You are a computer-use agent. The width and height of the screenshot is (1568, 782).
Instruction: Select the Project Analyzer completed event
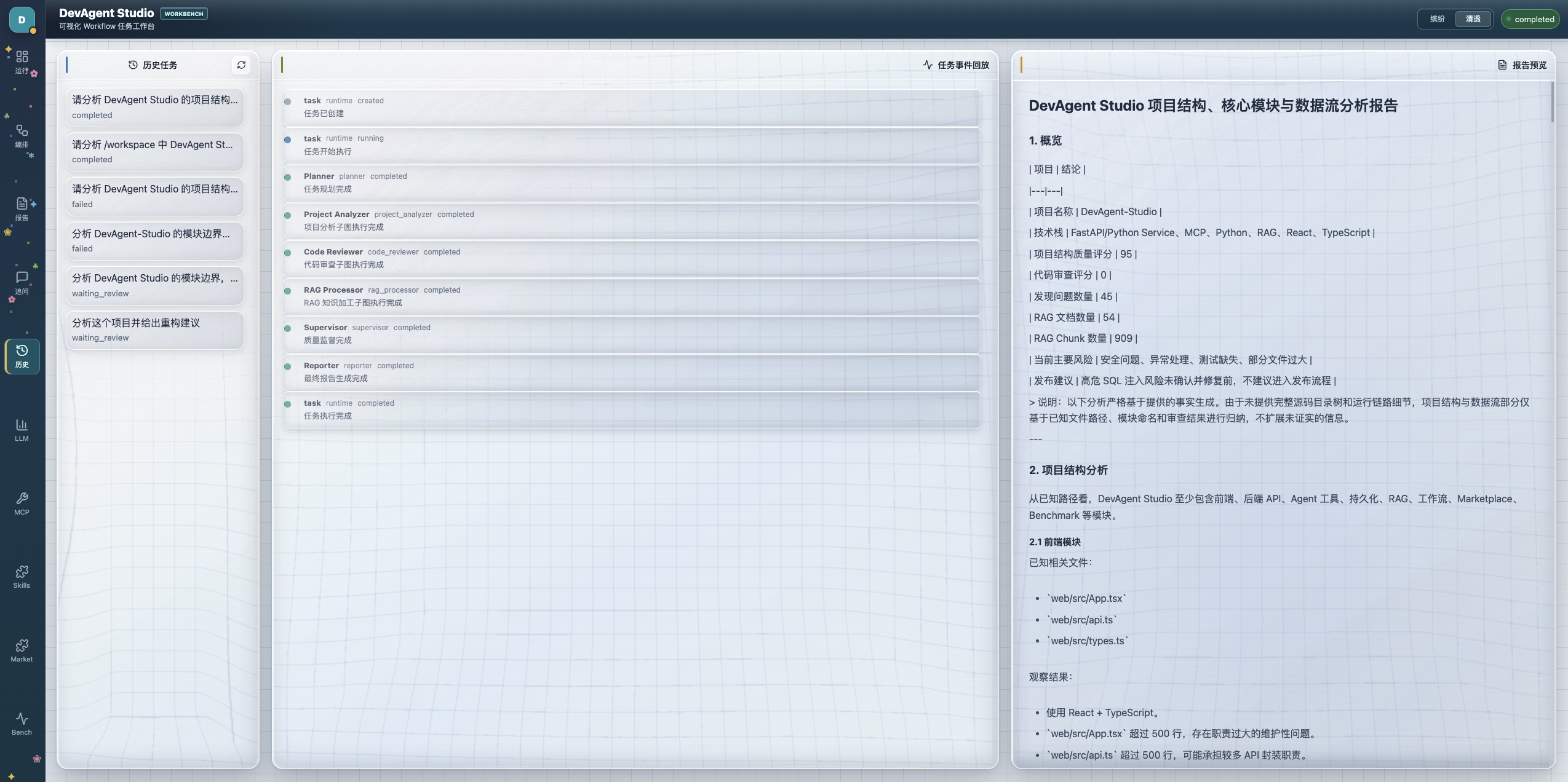(x=632, y=221)
